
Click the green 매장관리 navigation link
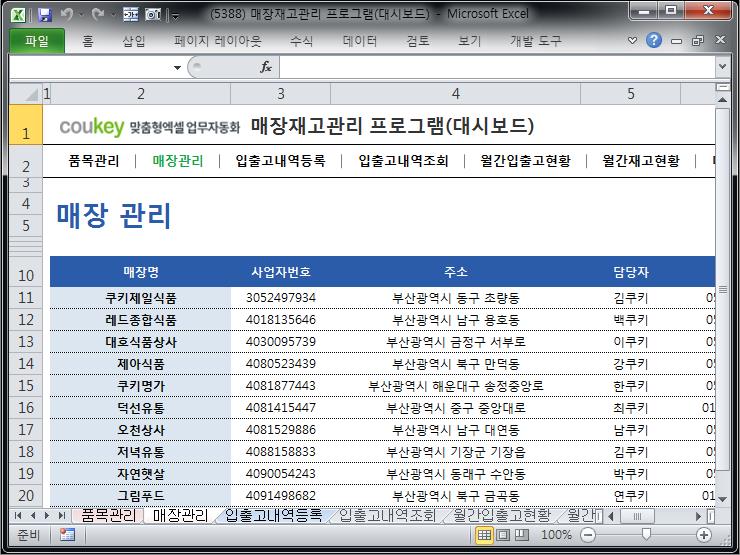point(178,161)
